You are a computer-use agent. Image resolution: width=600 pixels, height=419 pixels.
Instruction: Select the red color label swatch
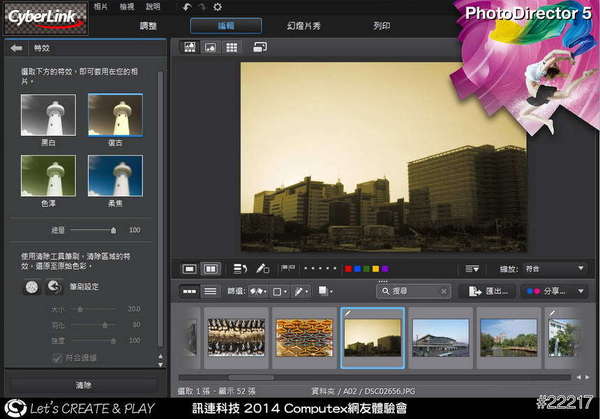coord(347,269)
